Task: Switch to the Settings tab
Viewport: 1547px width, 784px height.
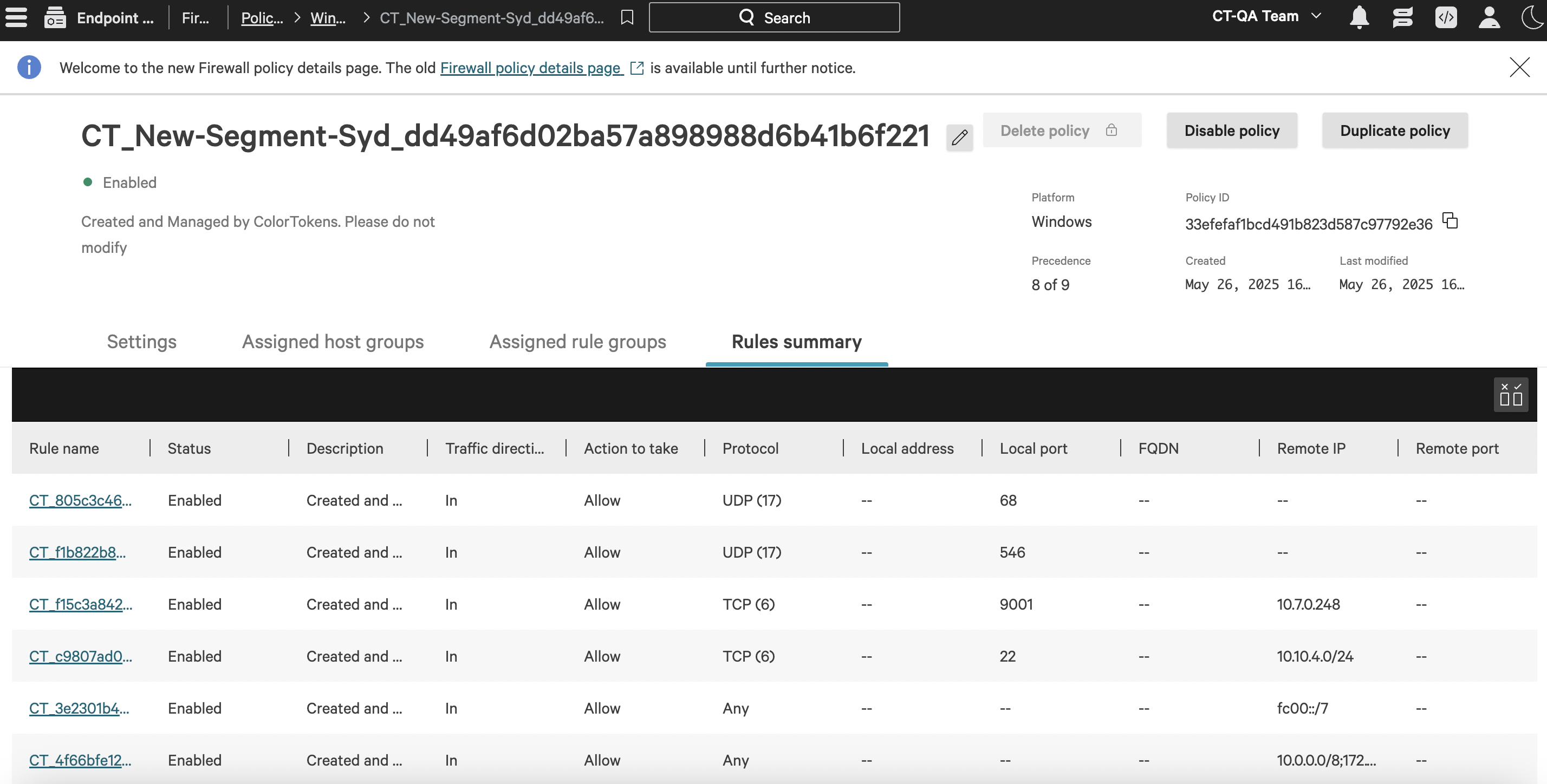Action: (142, 342)
